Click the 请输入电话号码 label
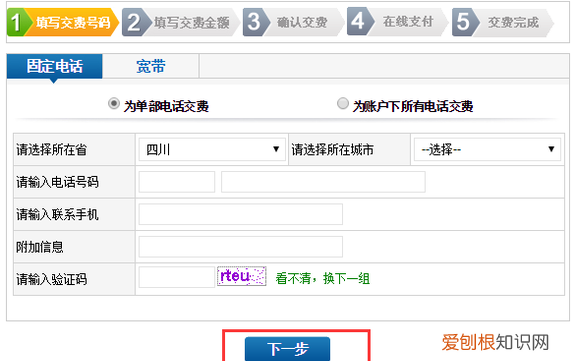Screen dimensions: 575x361 57,182
